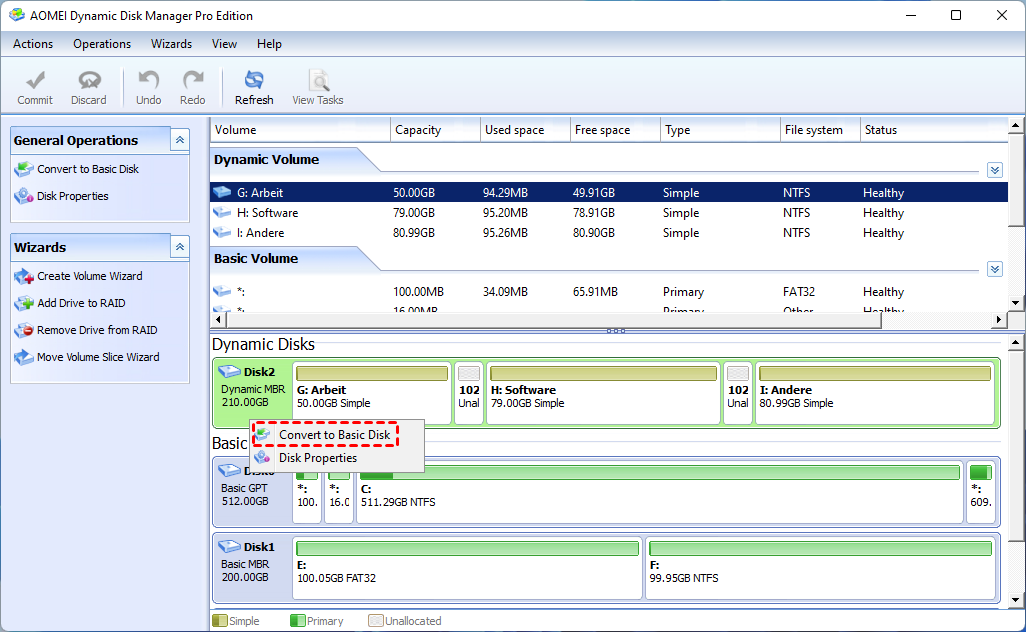The image size is (1026, 632).
Task: Choose Convert to Basic Disk in context menu
Action: (x=334, y=435)
